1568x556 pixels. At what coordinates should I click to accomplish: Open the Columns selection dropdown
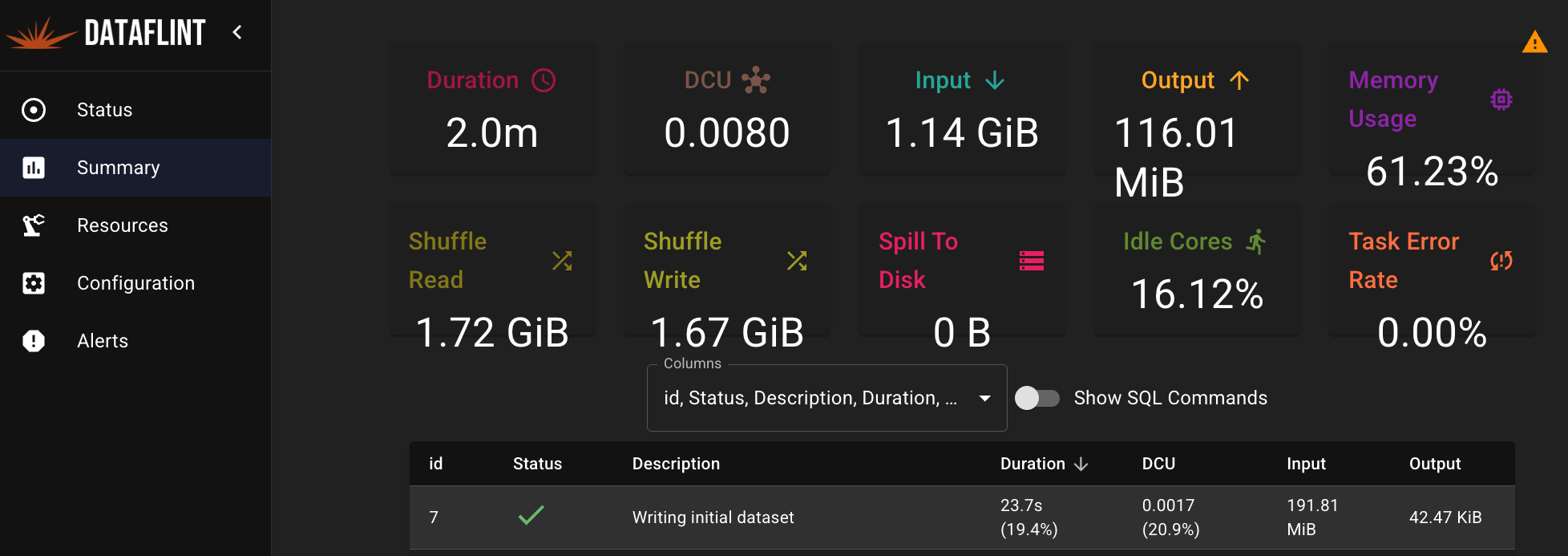[x=826, y=398]
